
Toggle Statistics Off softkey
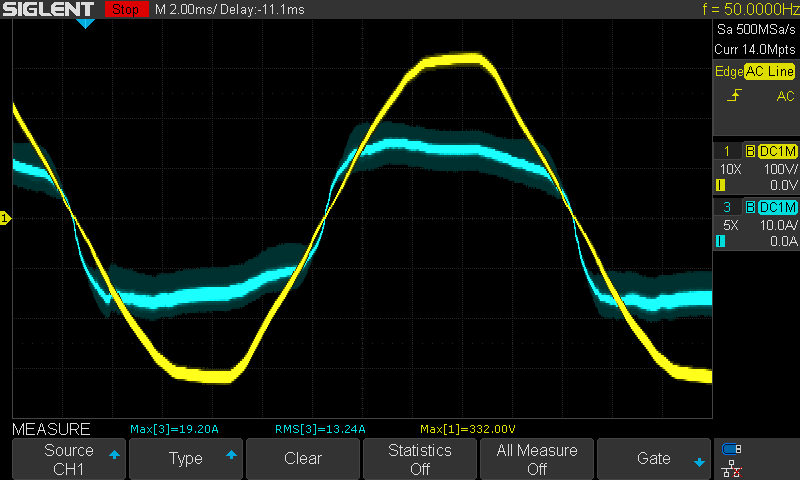(x=419, y=459)
